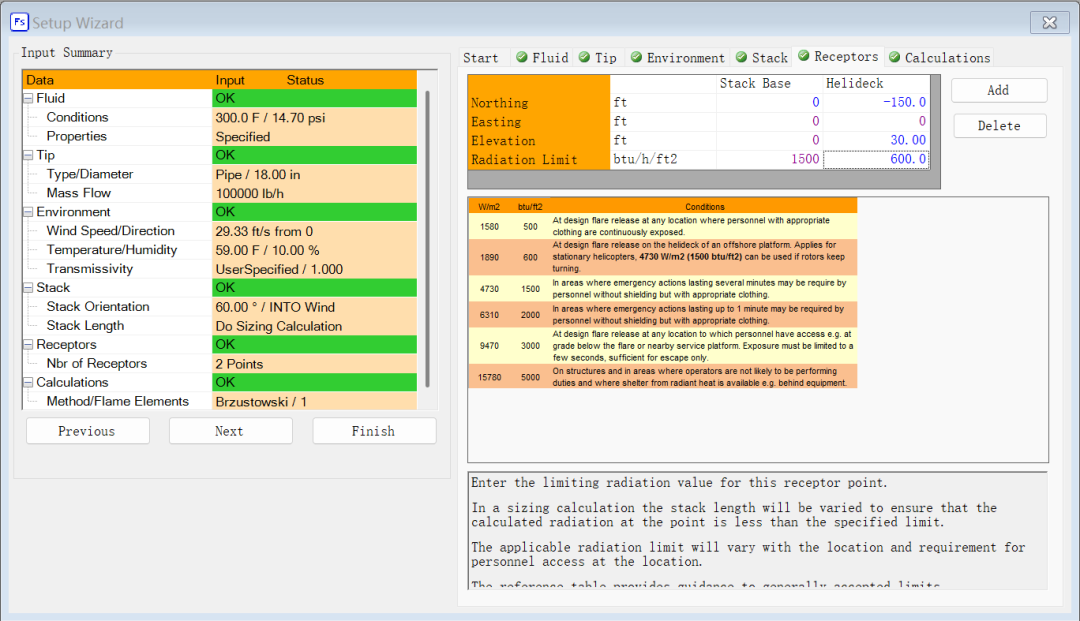Collapse the Calculations tree node
Viewport: 1080px width, 621px height.
pos(28,382)
